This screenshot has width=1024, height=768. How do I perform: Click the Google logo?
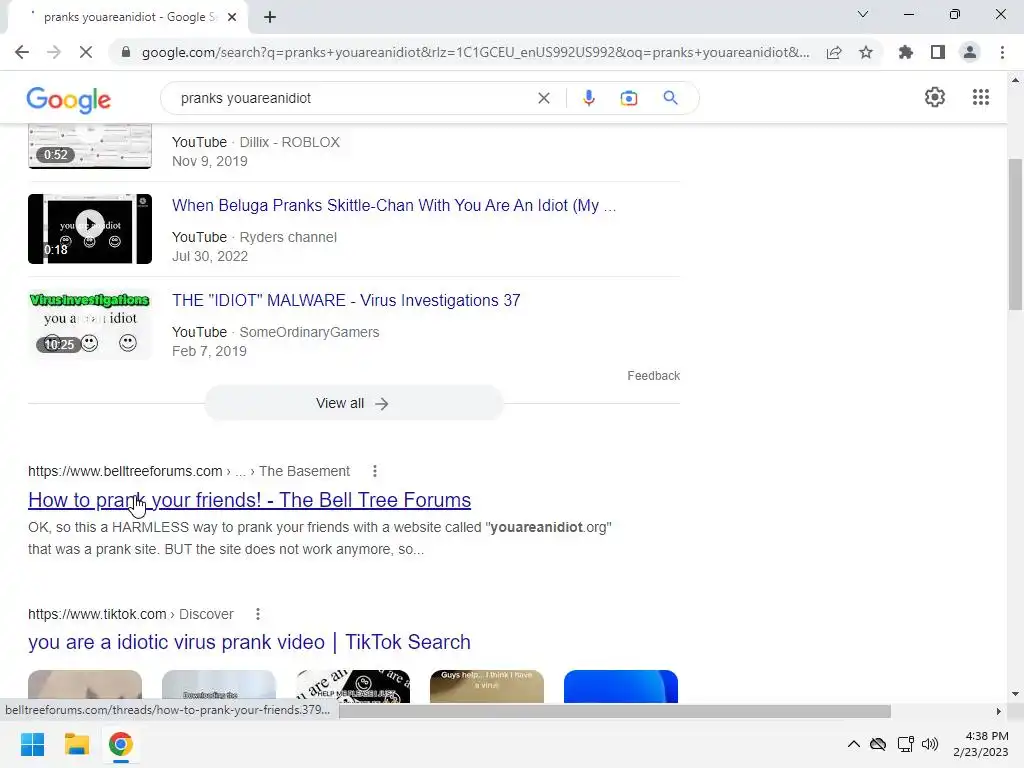pyautogui.click(x=69, y=99)
